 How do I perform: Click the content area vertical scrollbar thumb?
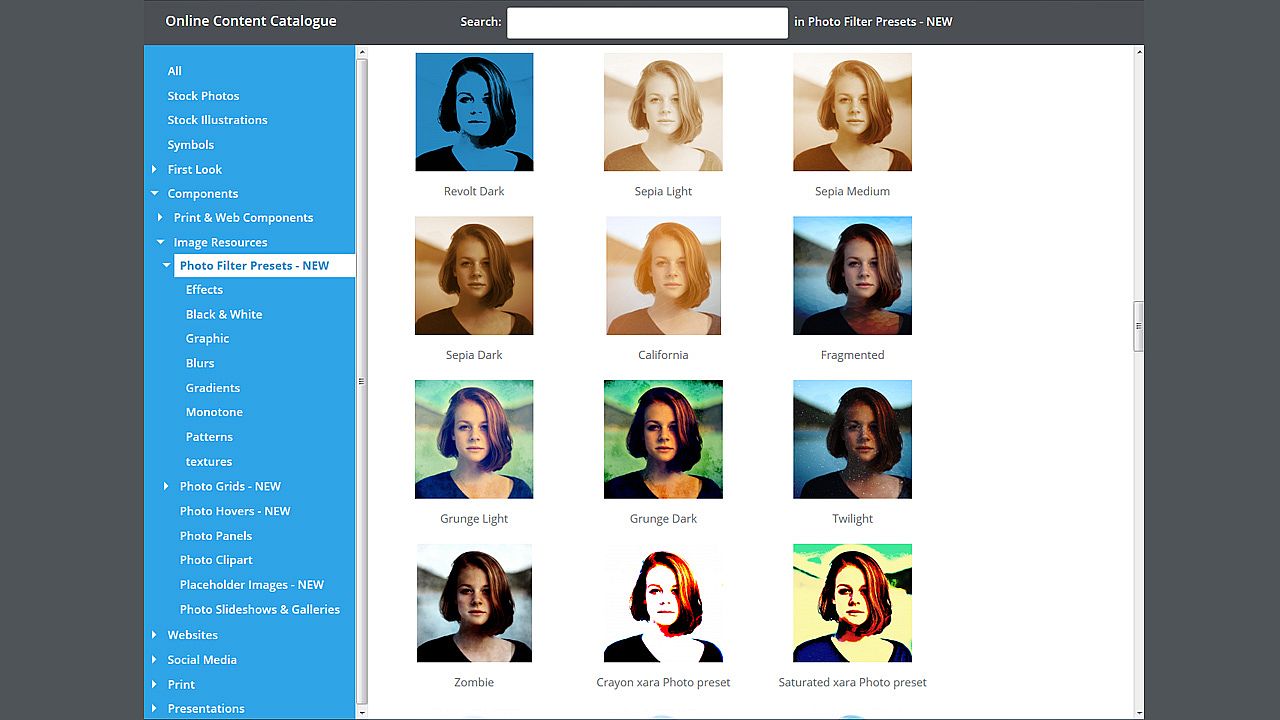click(1138, 326)
